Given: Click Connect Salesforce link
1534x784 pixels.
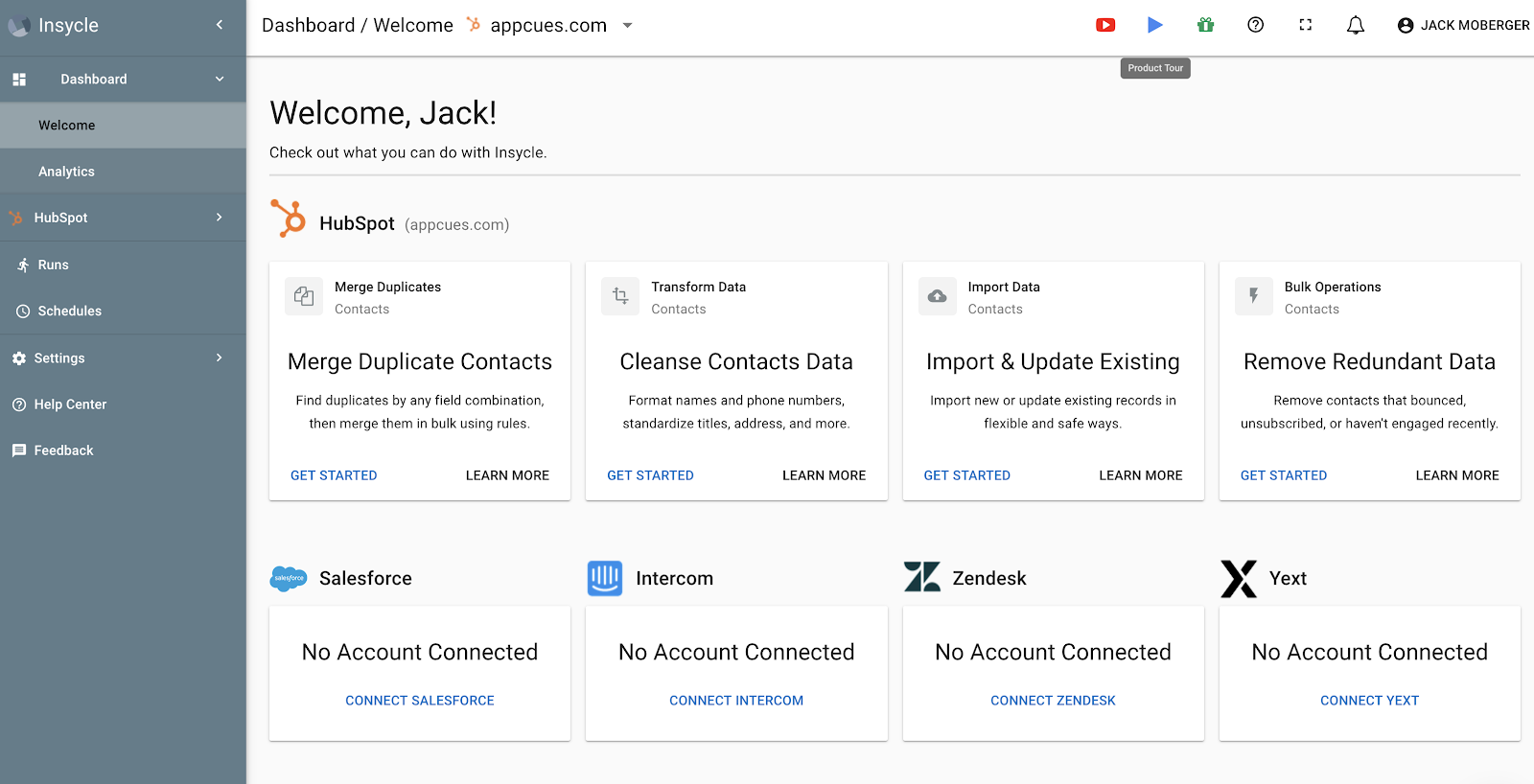Looking at the screenshot, I should tap(420, 701).
